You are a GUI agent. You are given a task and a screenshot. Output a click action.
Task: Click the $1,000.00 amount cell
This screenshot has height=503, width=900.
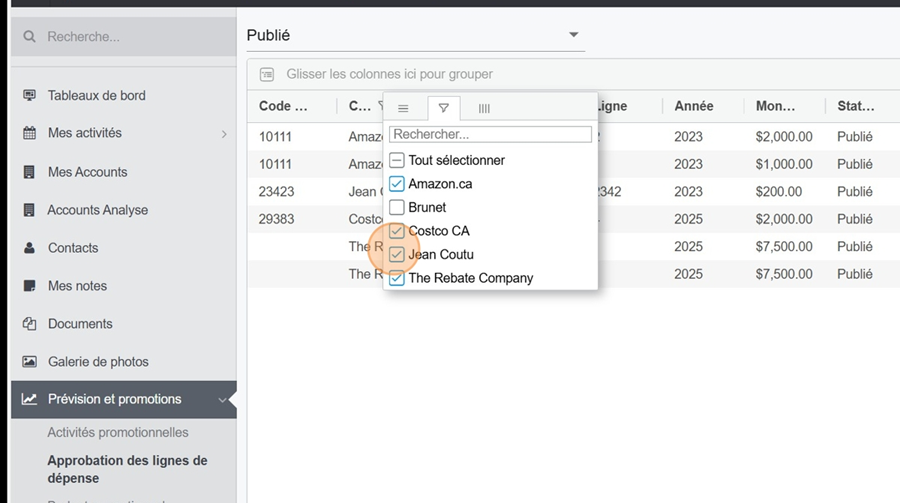pyautogui.click(x=784, y=164)
